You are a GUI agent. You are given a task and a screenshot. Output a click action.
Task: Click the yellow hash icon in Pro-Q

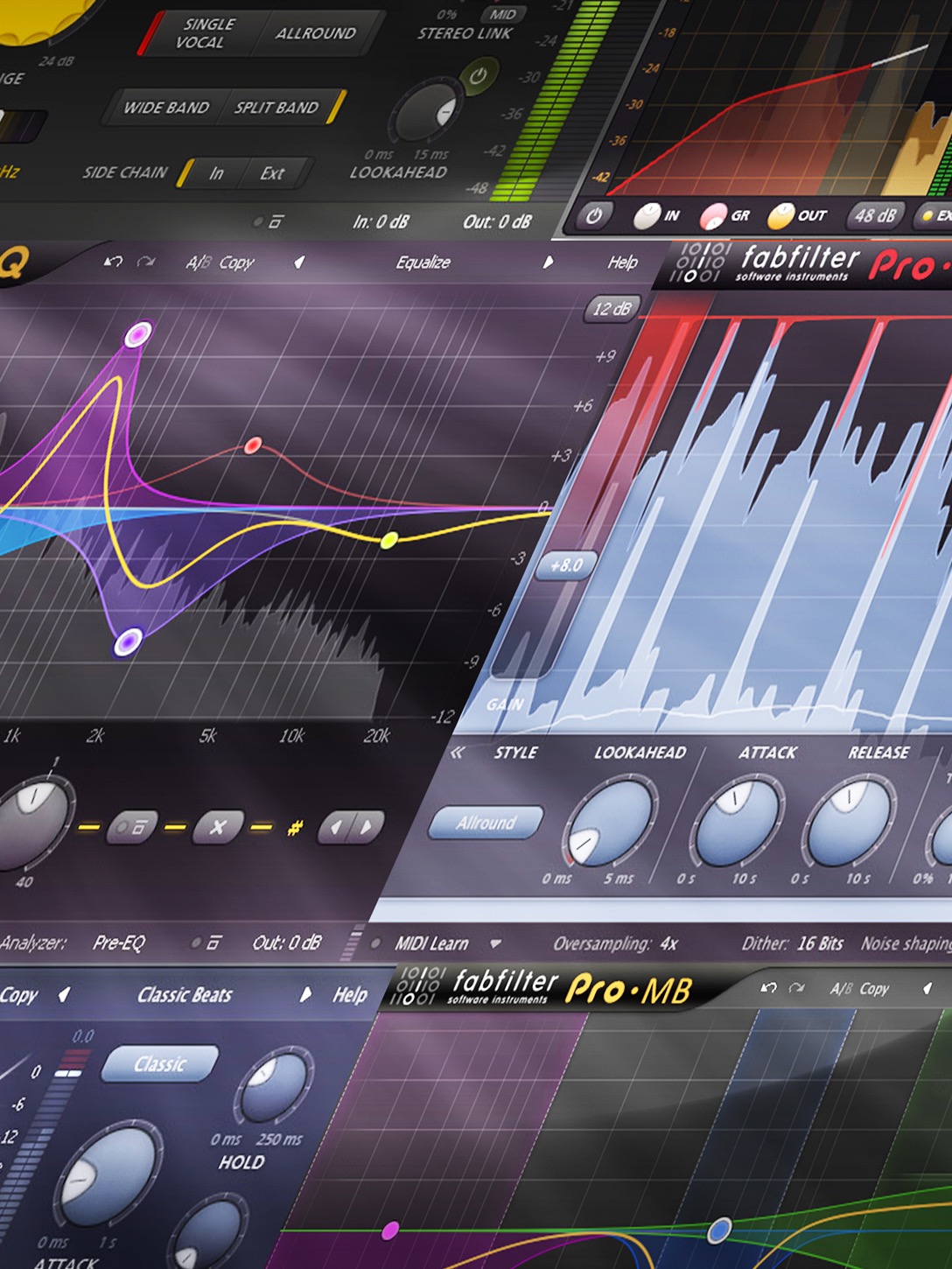click(295, 826)
